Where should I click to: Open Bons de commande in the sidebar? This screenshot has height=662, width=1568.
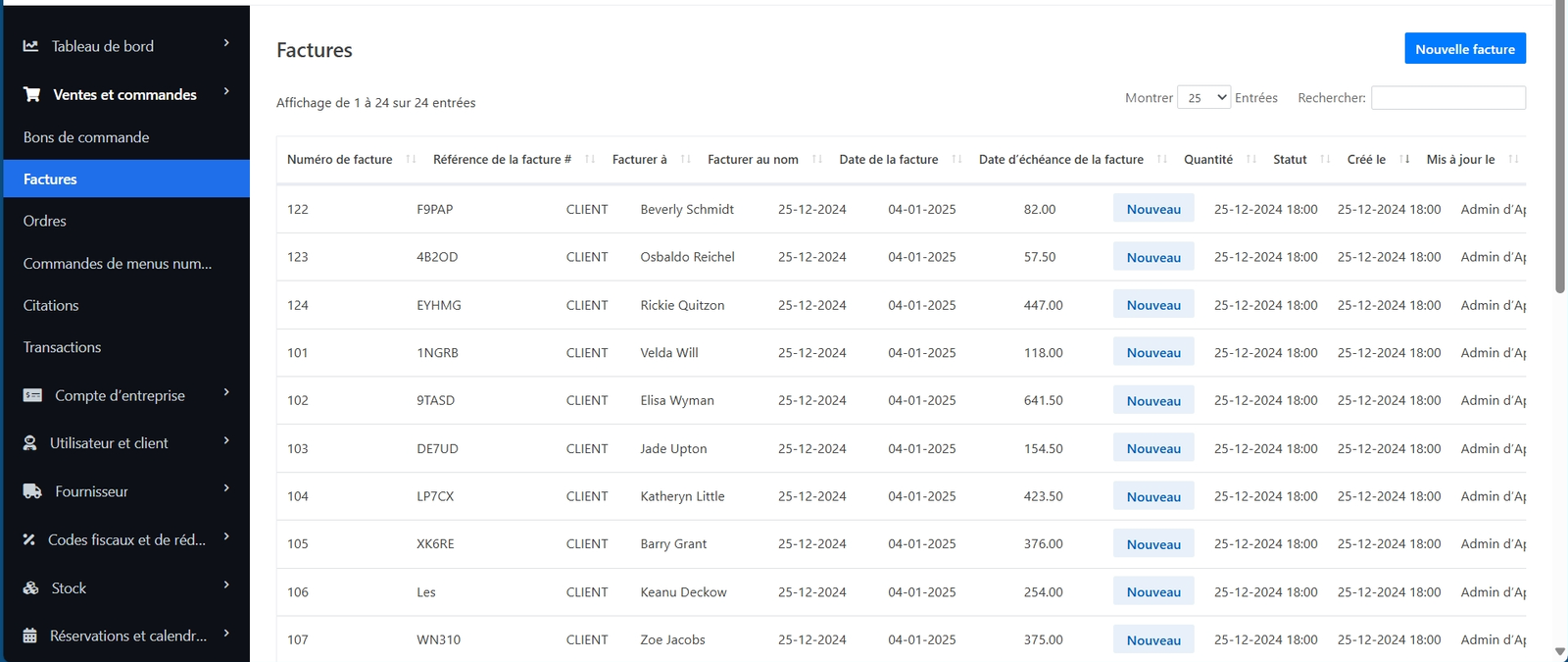pyautogui.click(x=86, y=137)
